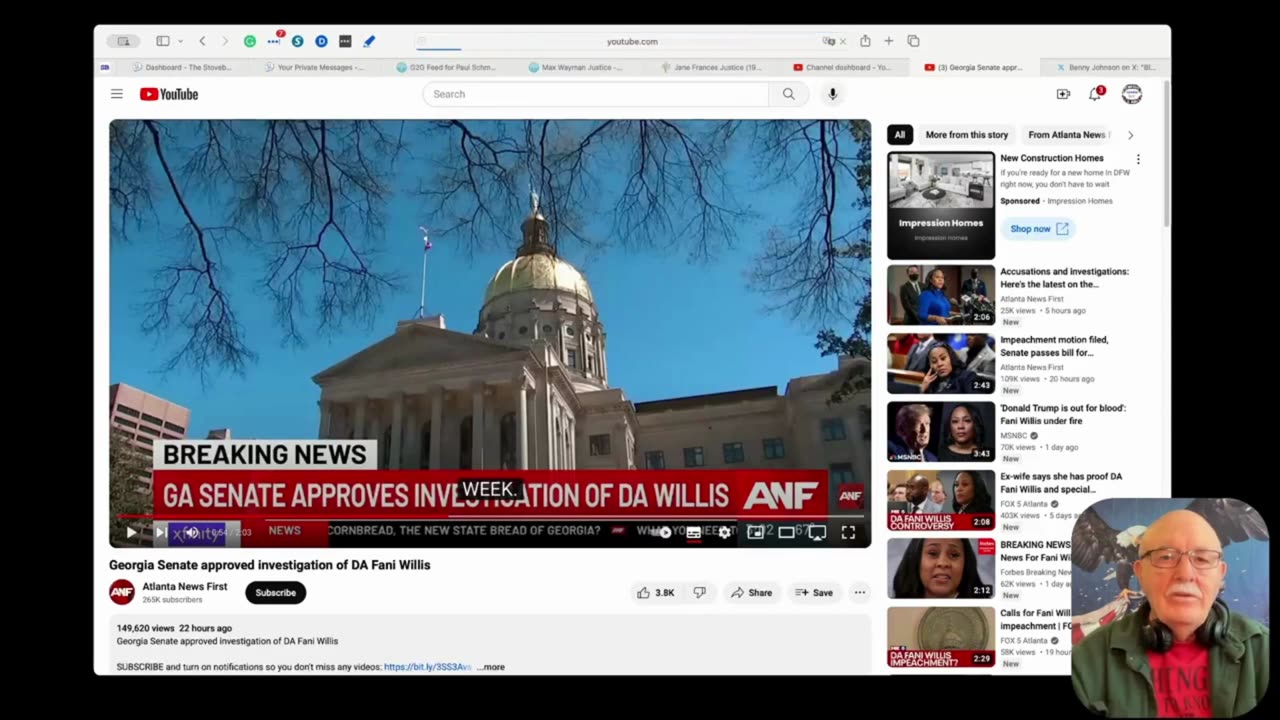Select the All filter chip
The width and height of the screenshot is (1280, 720).
(x=900, y=135)
